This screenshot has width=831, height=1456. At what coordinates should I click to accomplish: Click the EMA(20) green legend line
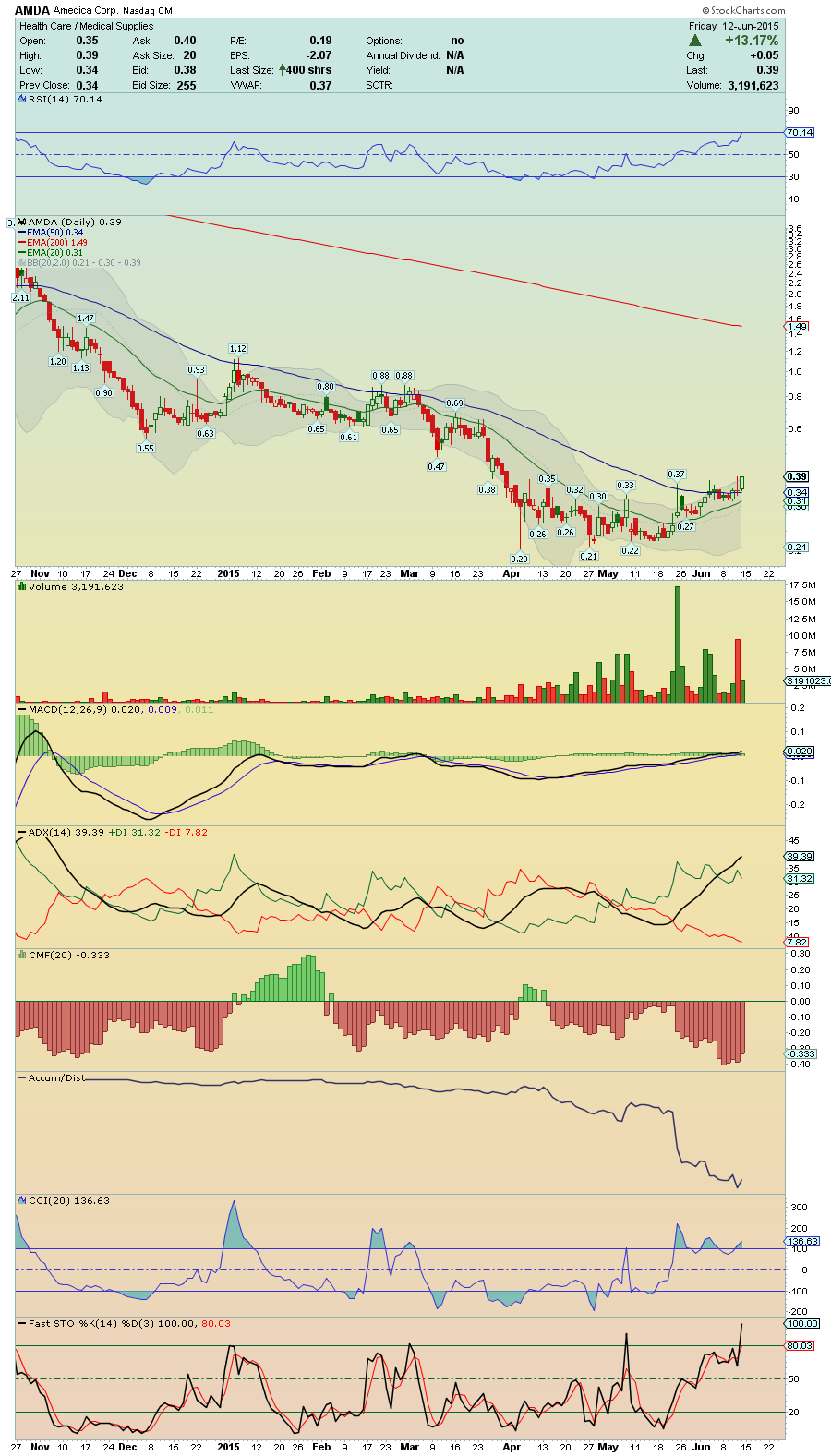[22, 253]
